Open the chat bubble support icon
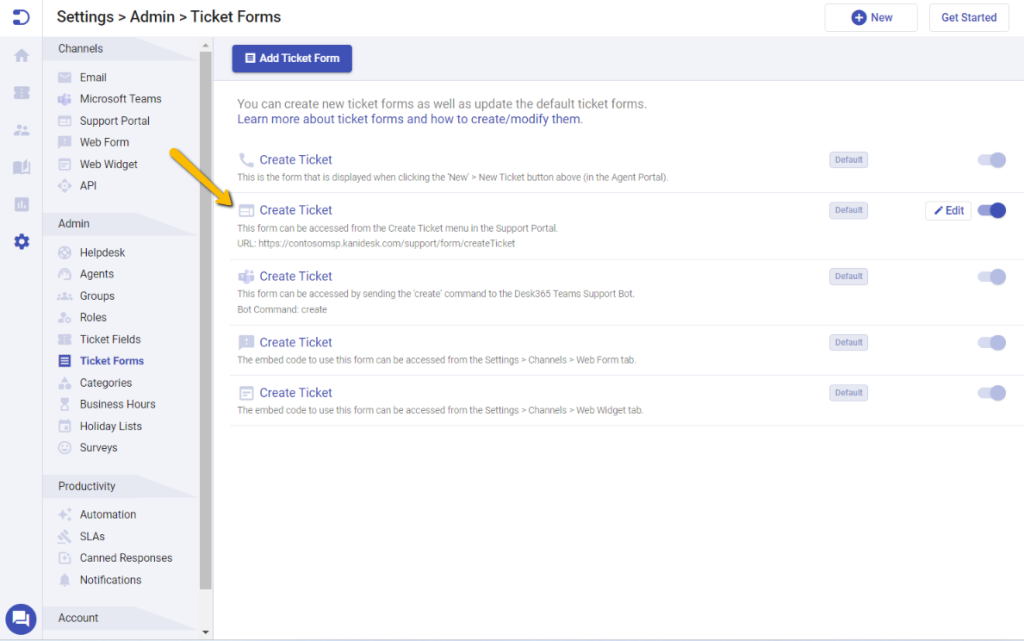The image size is (1024, 641). tap(21, 619)
